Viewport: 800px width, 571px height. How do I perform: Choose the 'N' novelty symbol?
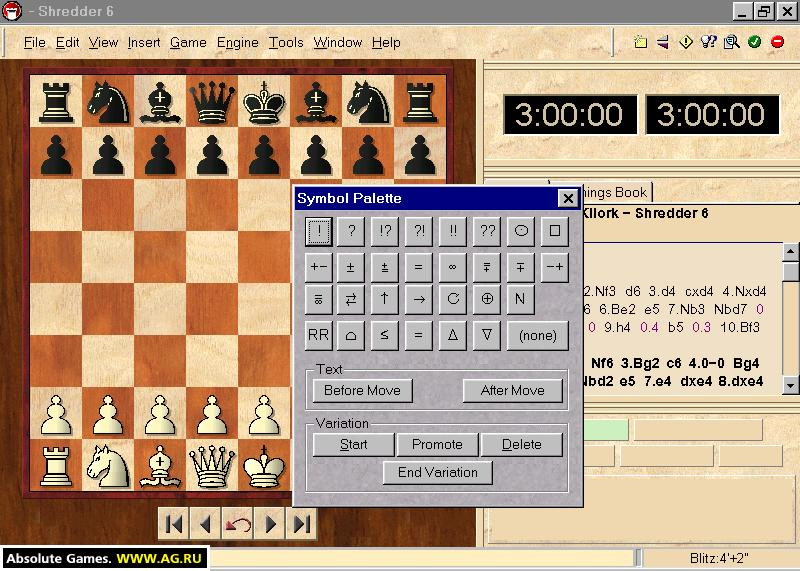[521, 300]
